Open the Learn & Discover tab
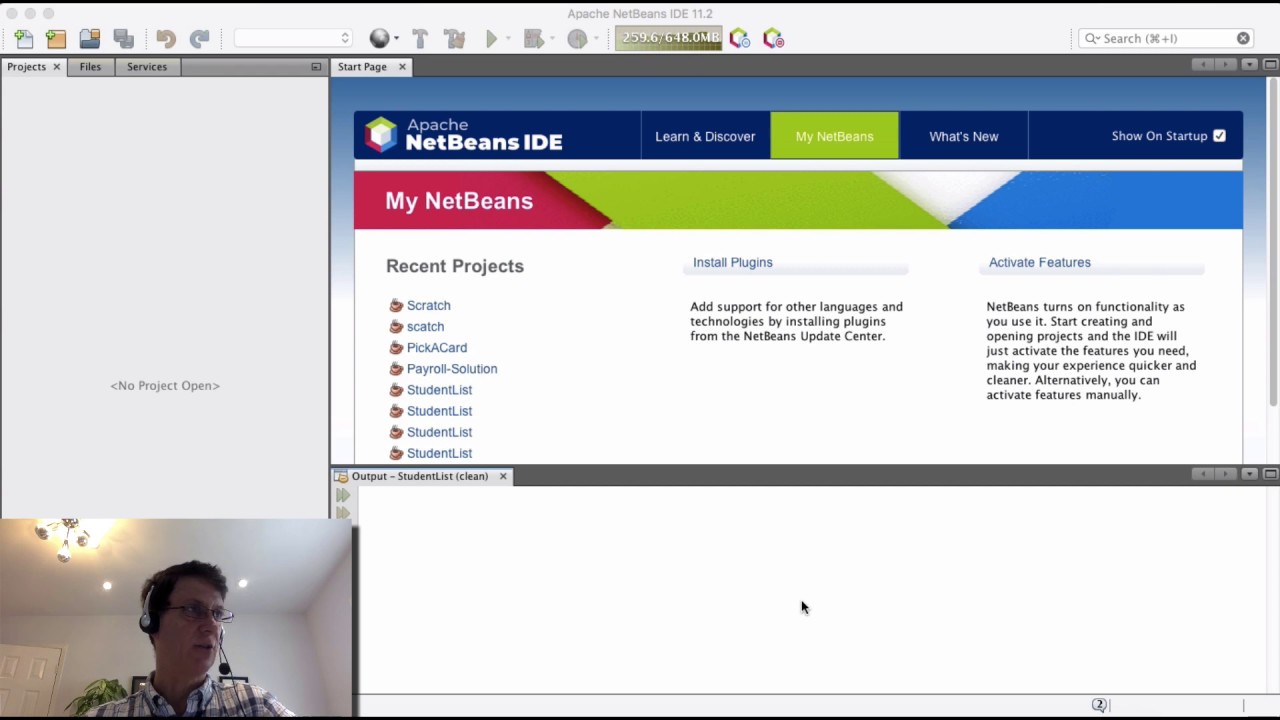This screenshot has width=1280, height=720. click(705, 136)
